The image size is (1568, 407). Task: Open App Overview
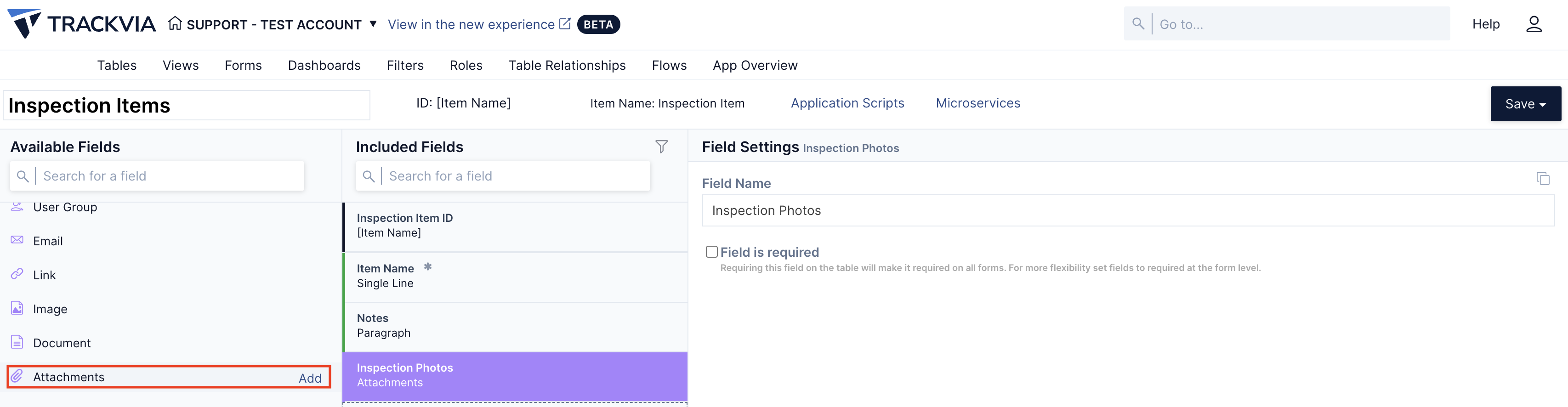[x=756, y=65]
